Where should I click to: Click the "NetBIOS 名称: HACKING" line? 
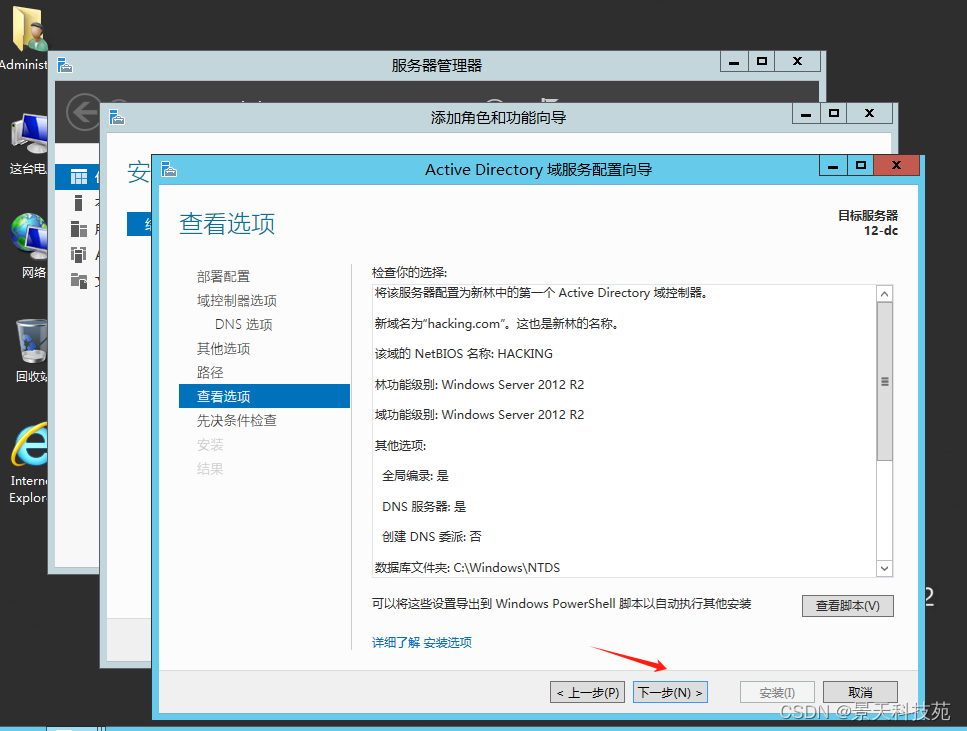[x=464, y=353]
